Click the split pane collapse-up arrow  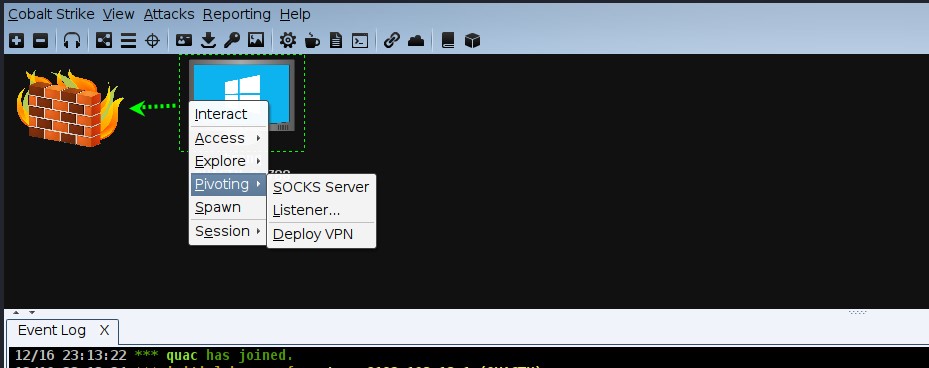(16, 312)
